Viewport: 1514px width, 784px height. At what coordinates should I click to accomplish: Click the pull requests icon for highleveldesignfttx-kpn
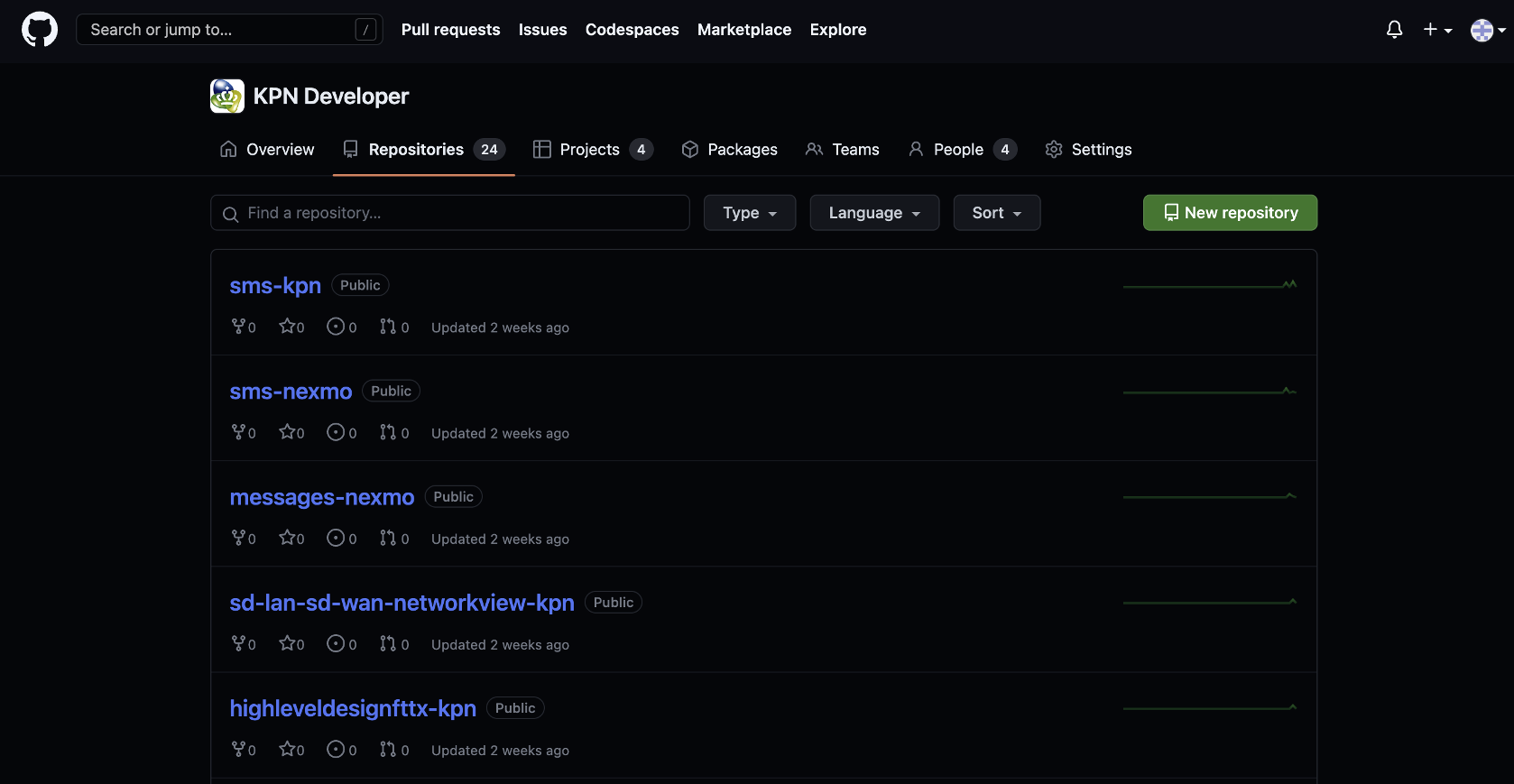[x=388, y=749]
